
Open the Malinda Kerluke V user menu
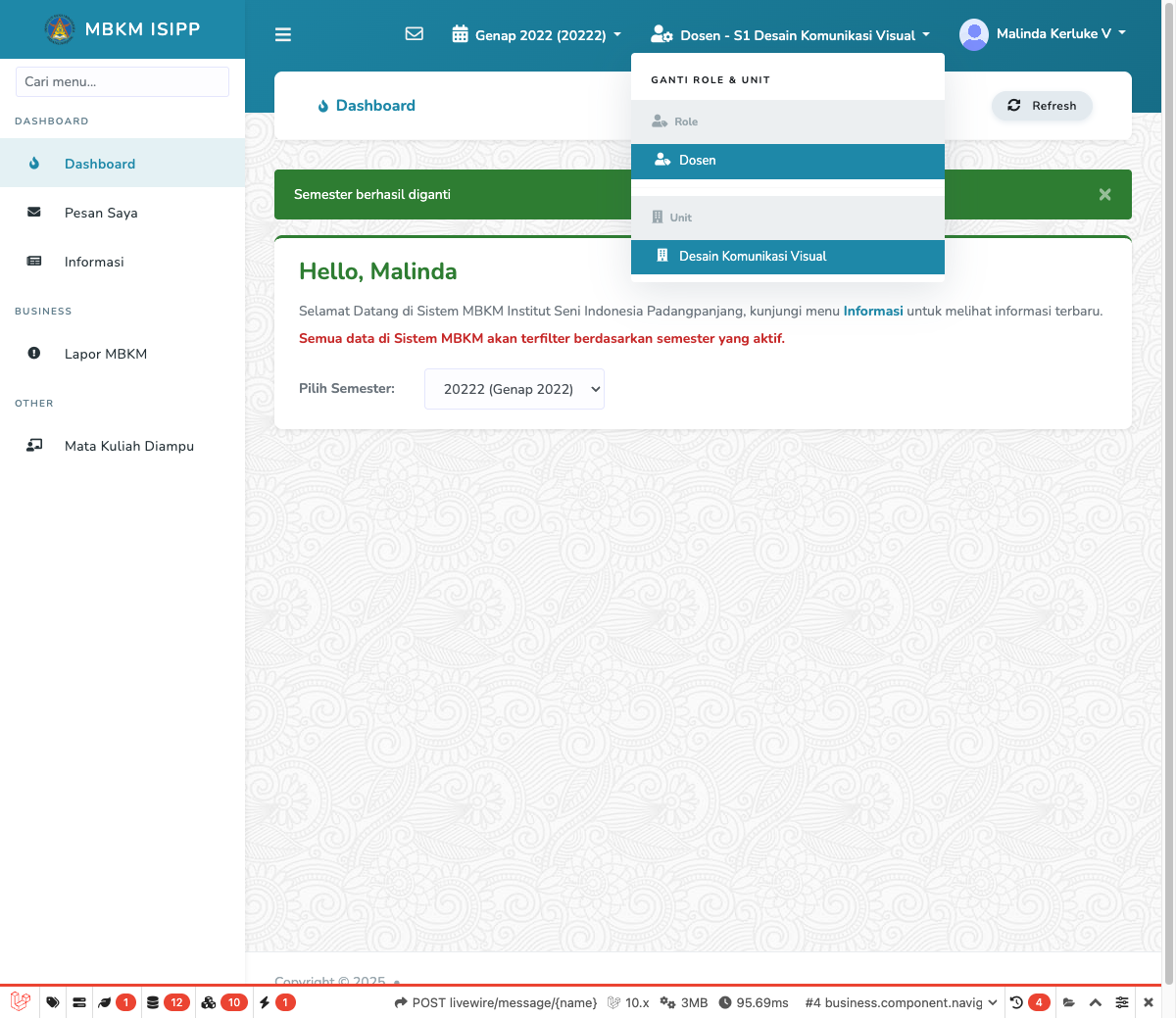1043,34
